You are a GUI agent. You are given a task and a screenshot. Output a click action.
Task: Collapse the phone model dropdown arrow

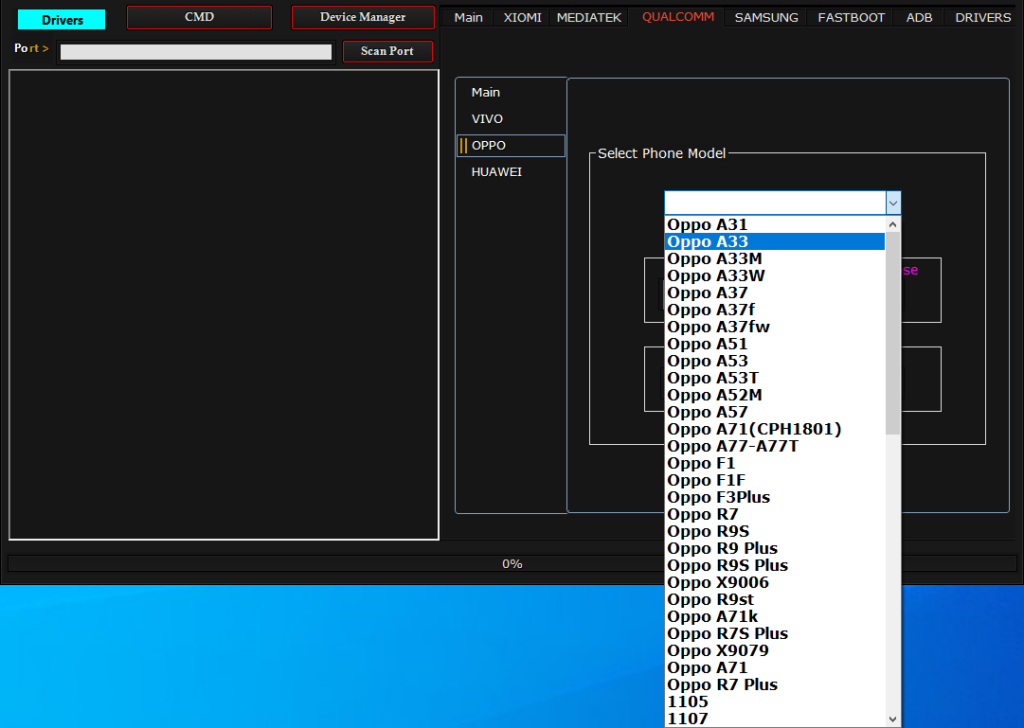[x=893, y=203]
